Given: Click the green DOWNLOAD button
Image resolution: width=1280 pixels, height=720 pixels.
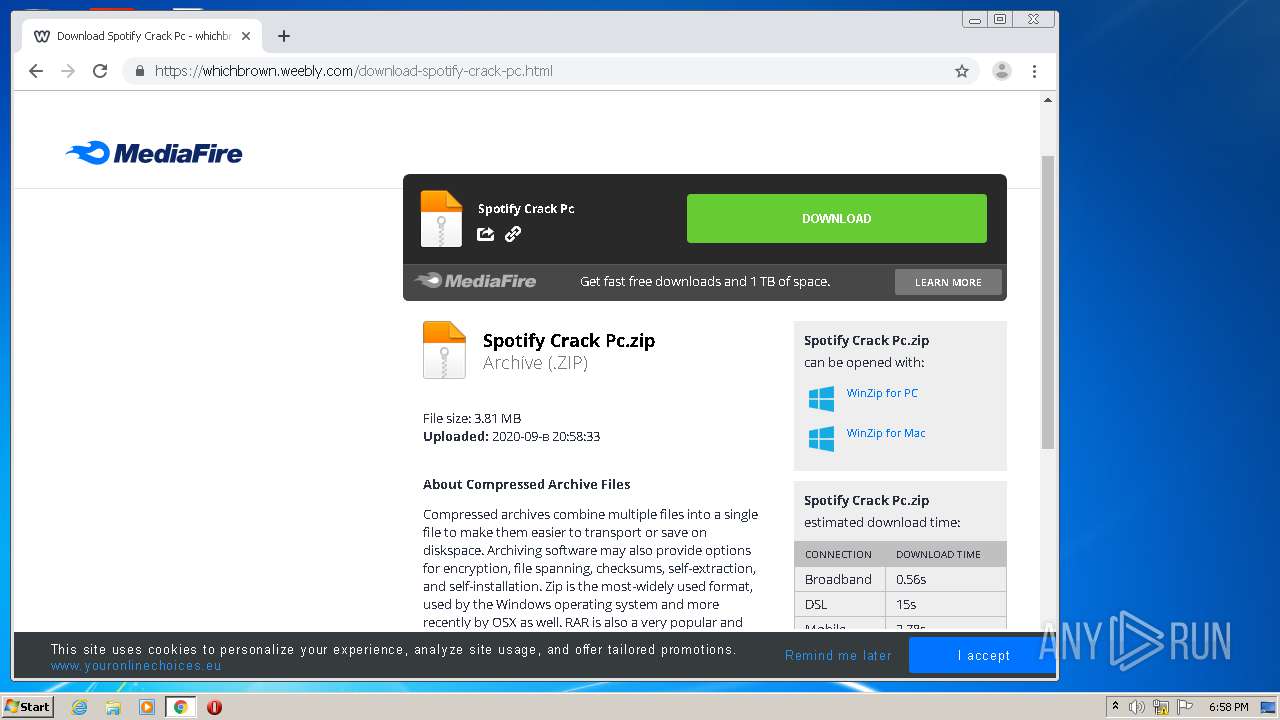Looking at the screenshot, I should 837,218.
